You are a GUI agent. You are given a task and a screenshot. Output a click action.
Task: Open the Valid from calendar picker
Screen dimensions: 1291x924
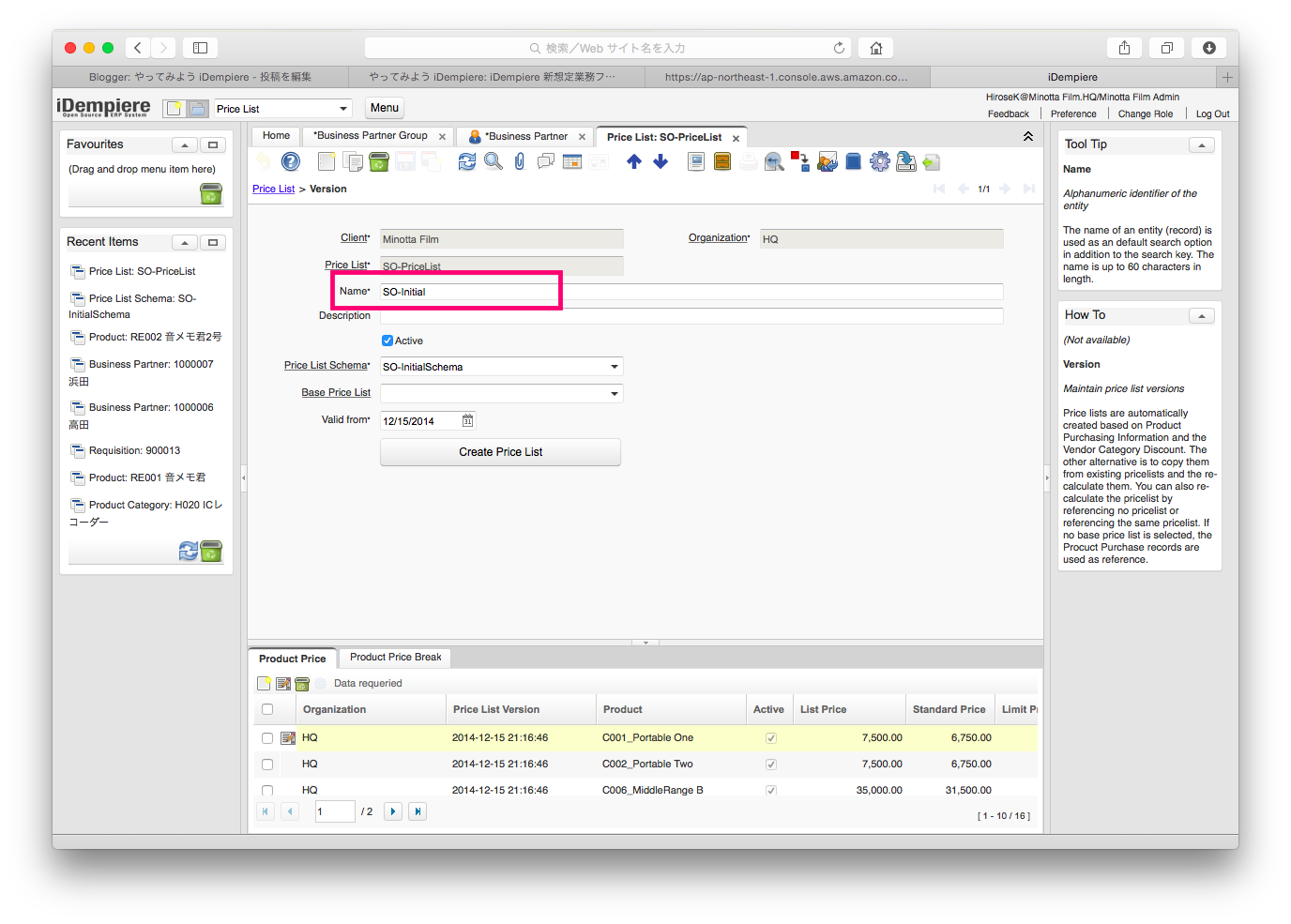[x=467, y=421]
